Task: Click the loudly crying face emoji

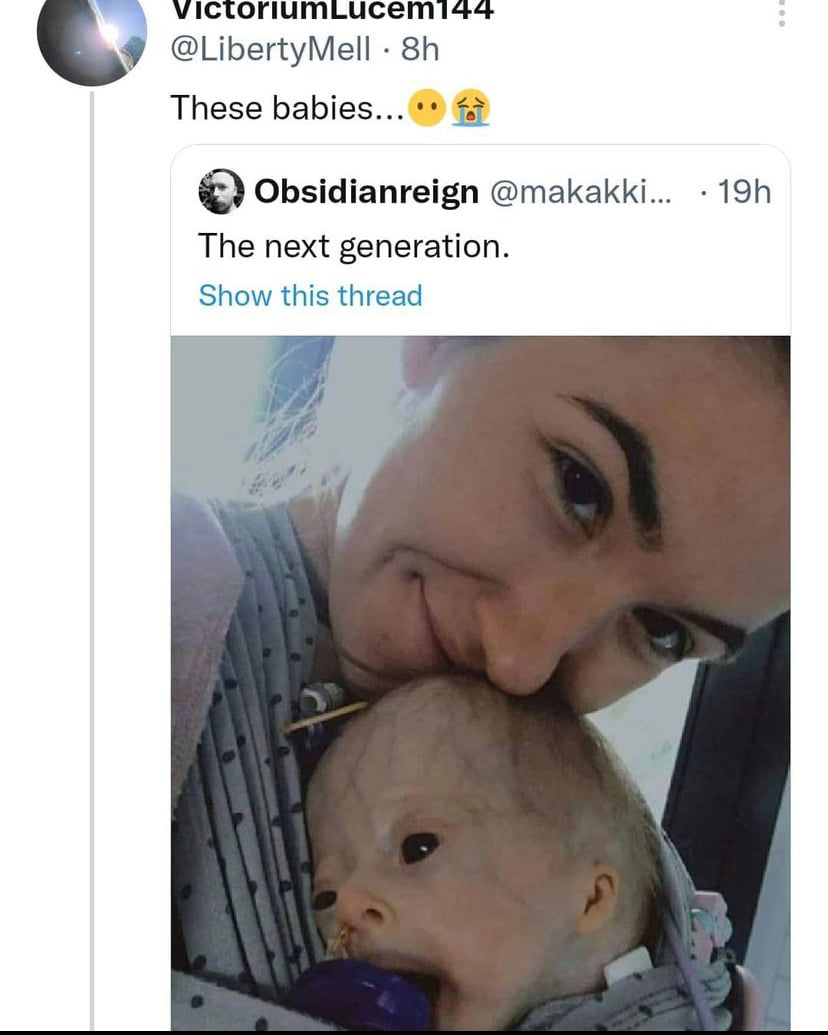Action: pyautogui.click(x=470, y=108)
